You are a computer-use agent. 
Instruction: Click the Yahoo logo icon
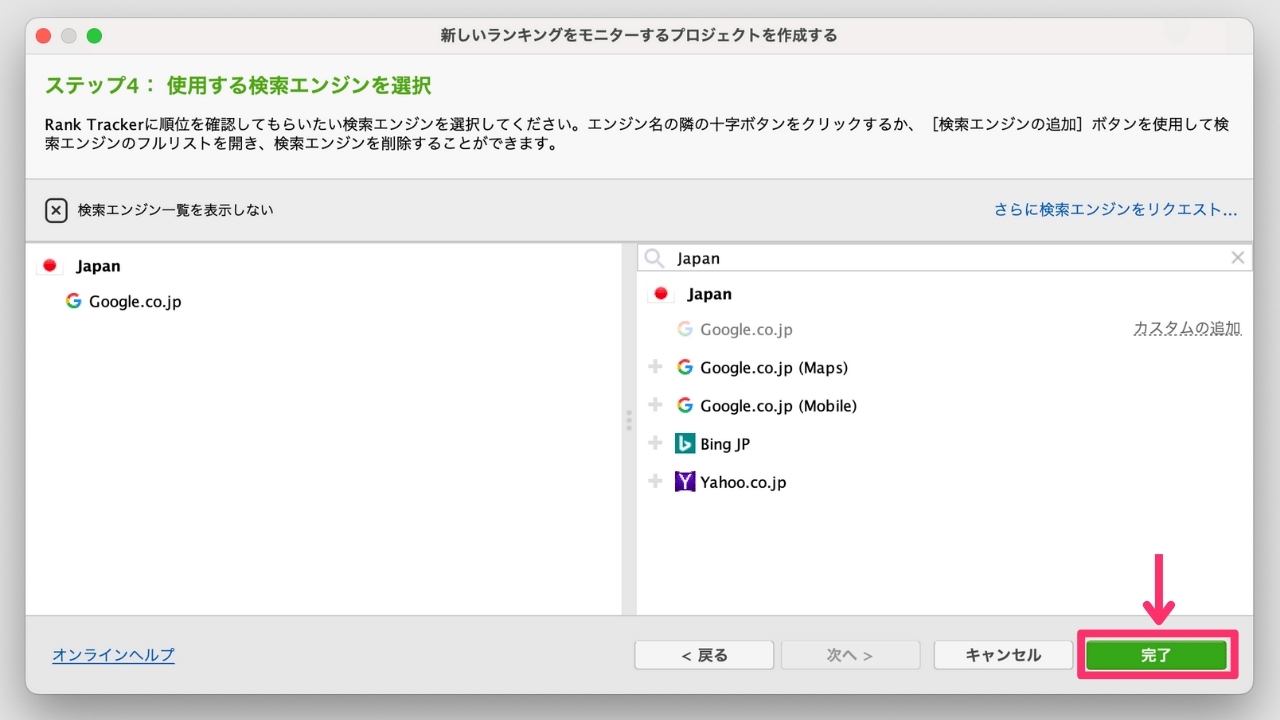click(x=685, y=481)
